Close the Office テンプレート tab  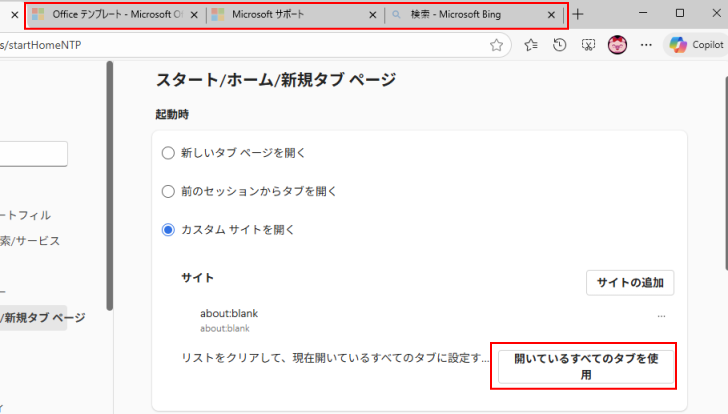(x=194, y=15)
